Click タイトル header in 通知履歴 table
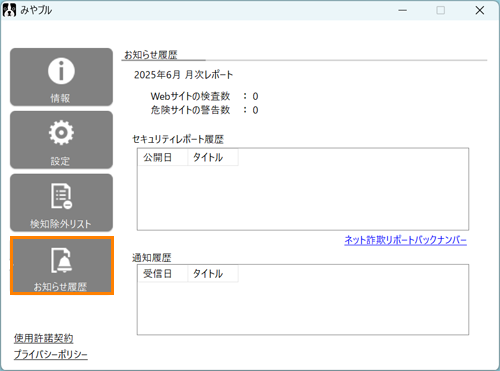This screenshot has height=371, width=500. pyautogui.click(x=213, y=274)
